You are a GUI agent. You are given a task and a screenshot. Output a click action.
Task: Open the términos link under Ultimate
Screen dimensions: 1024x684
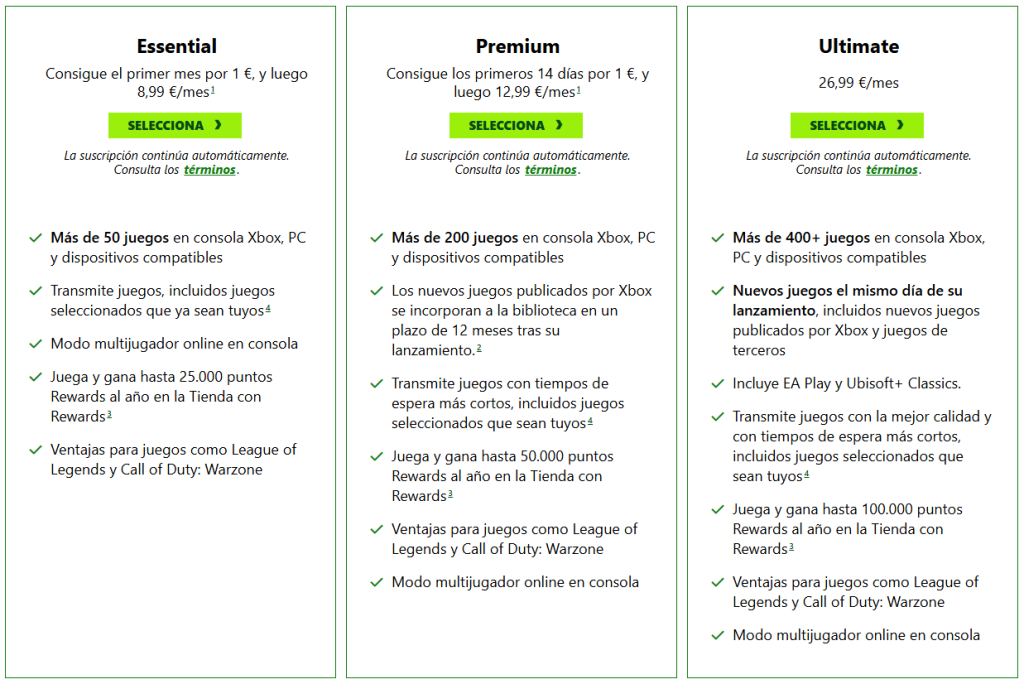click(x=891, y=170)
